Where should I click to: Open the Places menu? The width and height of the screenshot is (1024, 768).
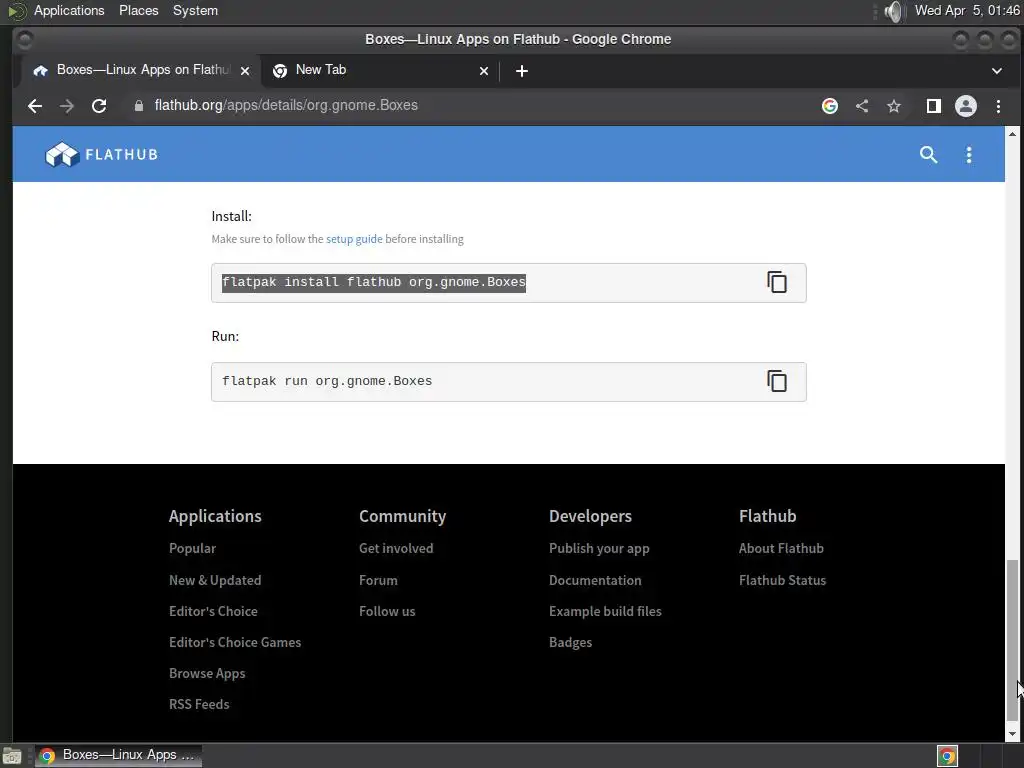(x=138, y=10)
